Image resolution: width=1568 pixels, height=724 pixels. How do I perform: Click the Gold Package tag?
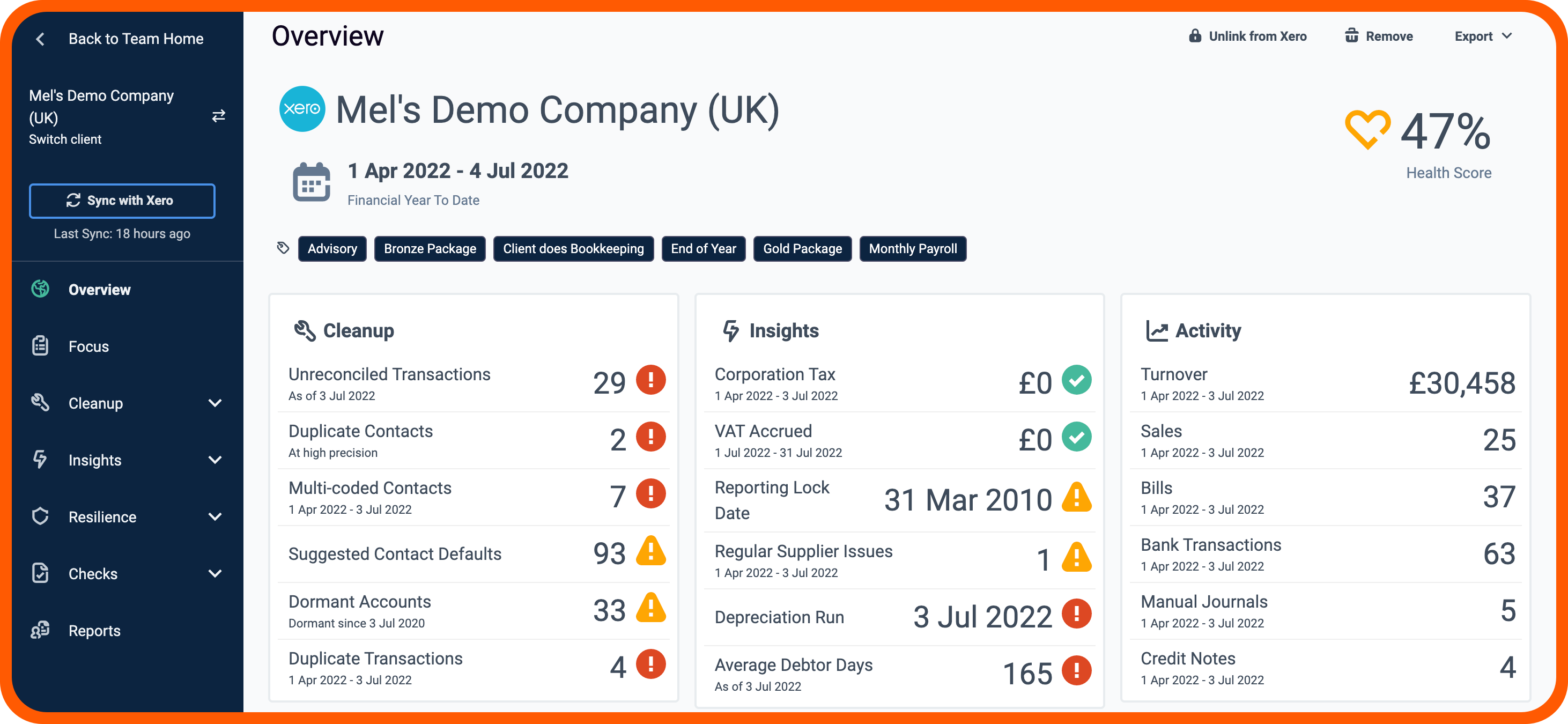[802, 248]
